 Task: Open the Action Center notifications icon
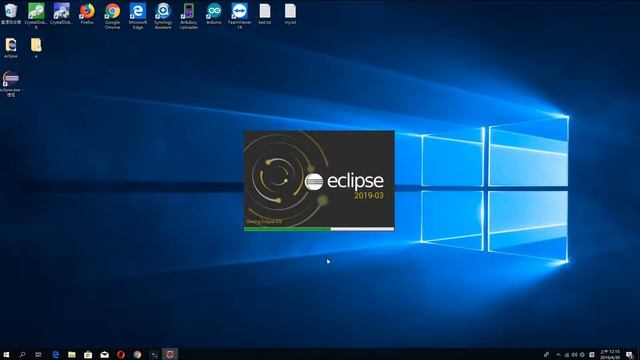(x=629, y=355)
